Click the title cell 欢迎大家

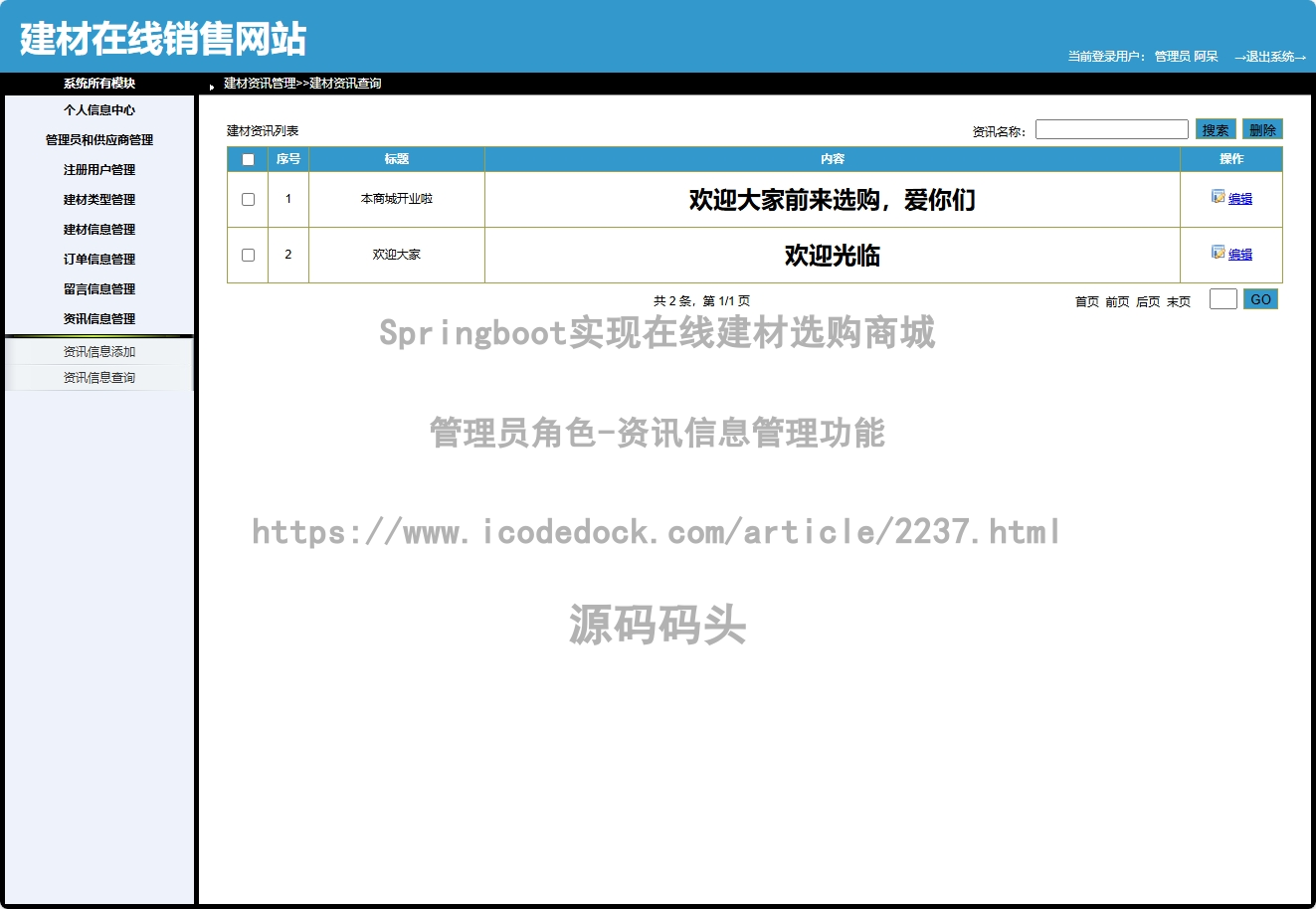(397, 255)
